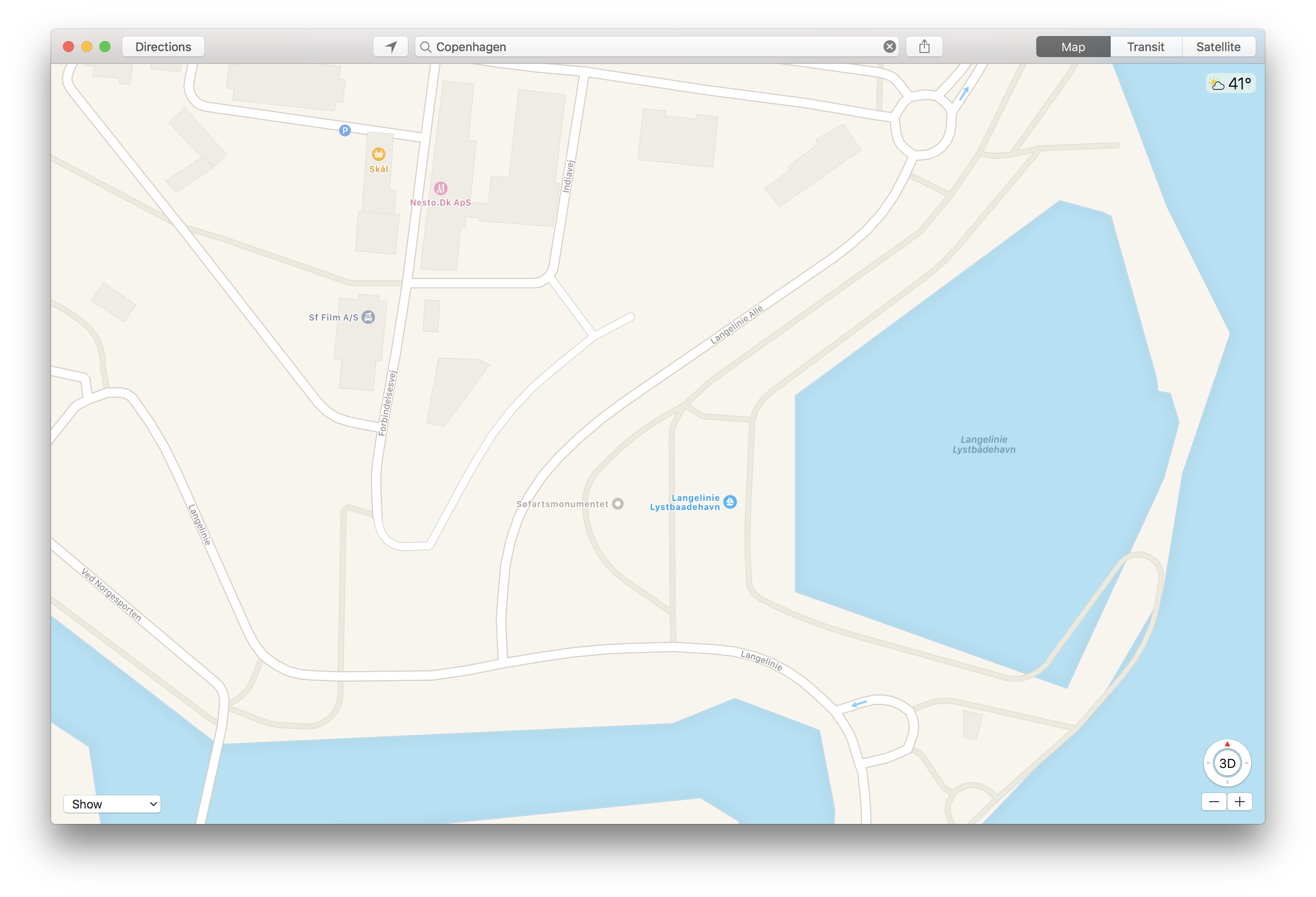This screenshot has width=1316, height=897.
Task: Switch to Satellite view
Action: [1218, 46]
